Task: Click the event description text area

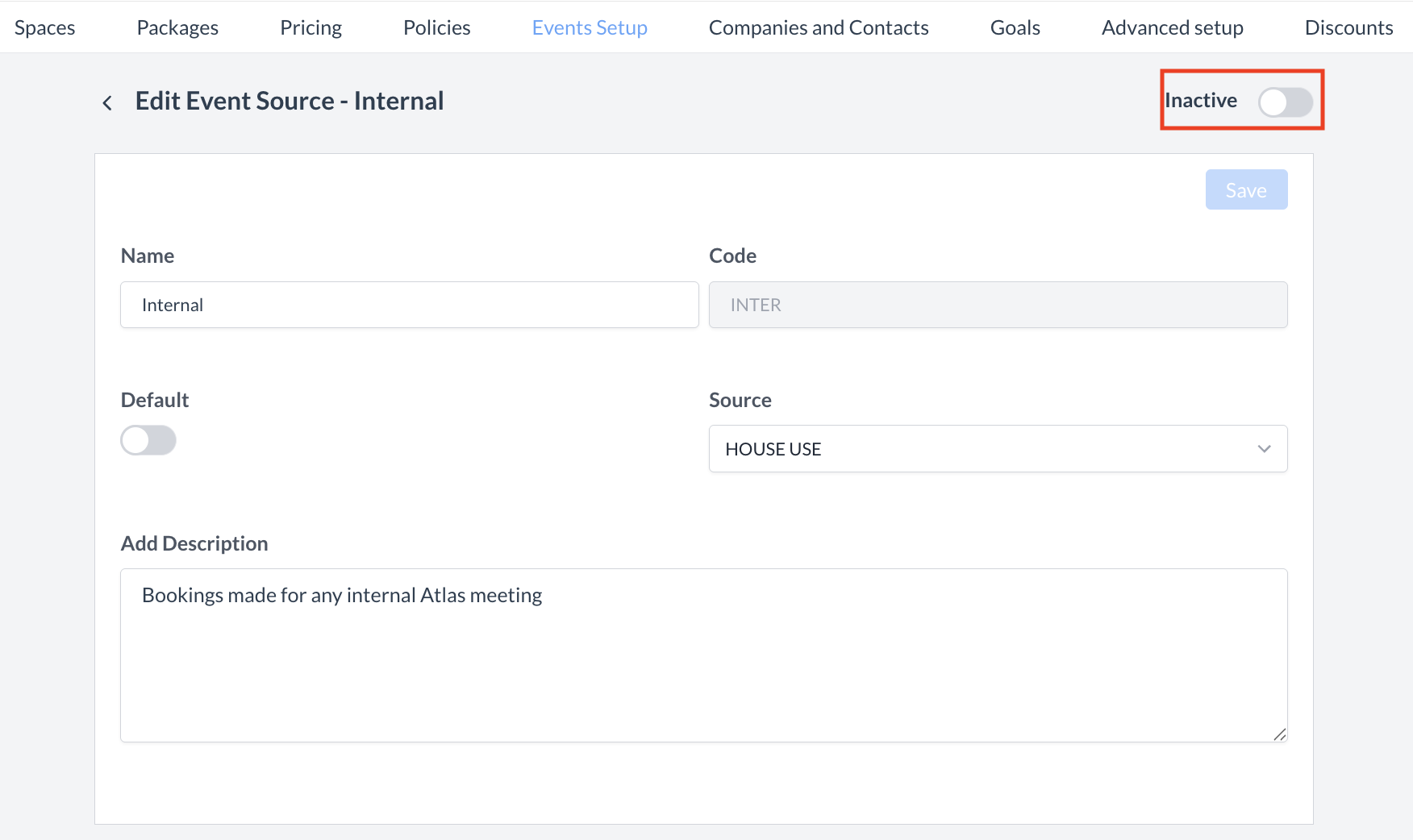Action: tap(703, 655)
